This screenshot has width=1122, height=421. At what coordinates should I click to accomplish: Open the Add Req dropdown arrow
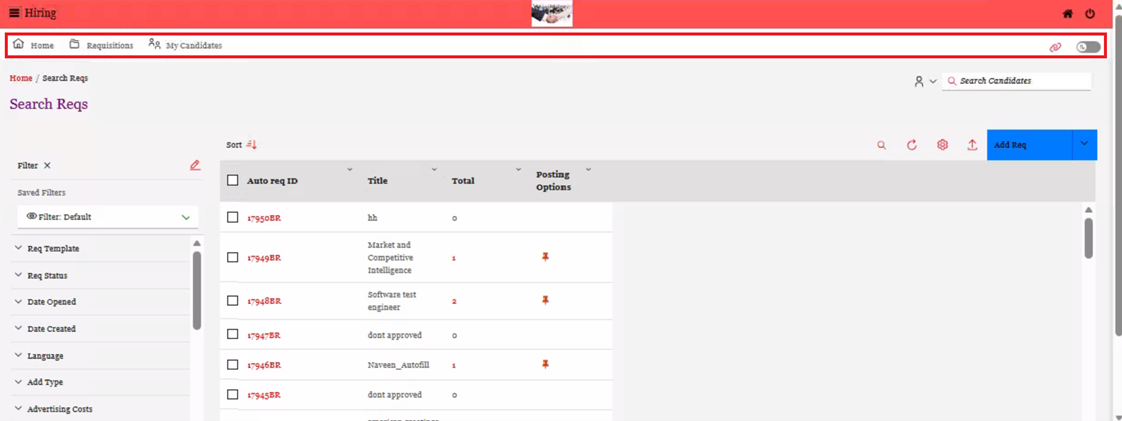(x=1084, y=144)
